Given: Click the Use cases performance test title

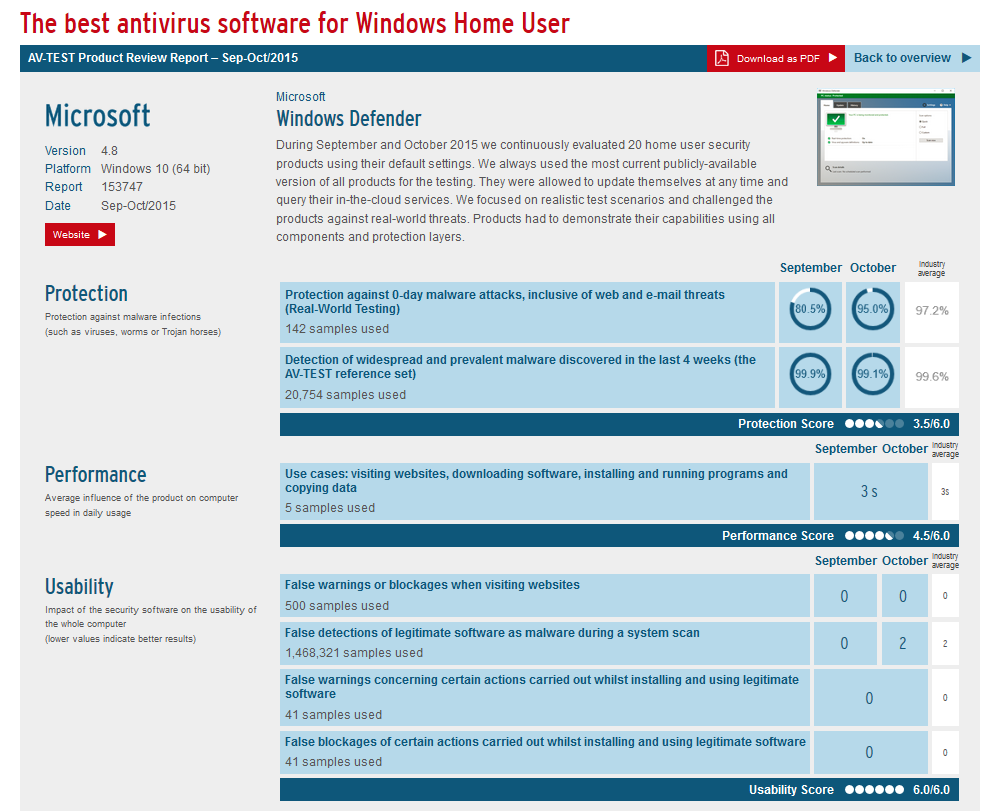Looking at the screenshot, I should 536,481.
